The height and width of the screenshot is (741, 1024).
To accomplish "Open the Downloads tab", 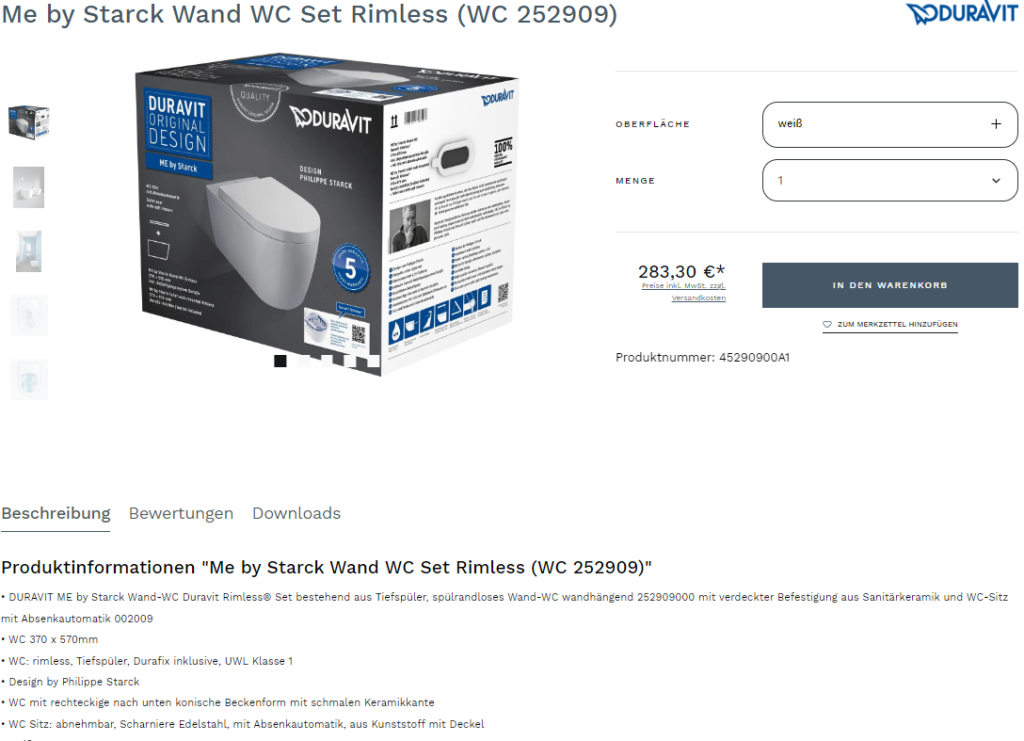I will click(296, 514).
